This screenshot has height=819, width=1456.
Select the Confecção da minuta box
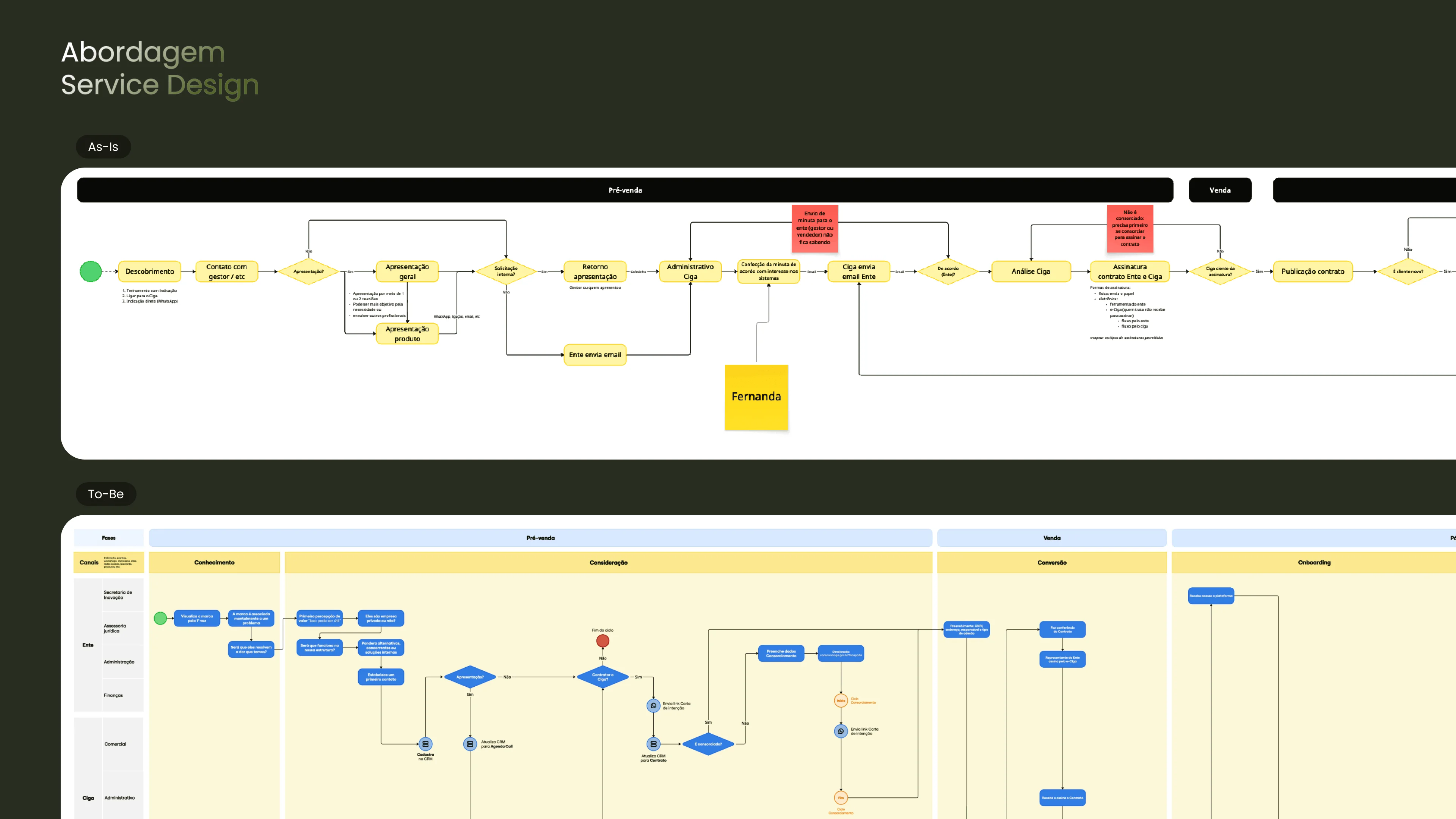(x=769, y=271)
